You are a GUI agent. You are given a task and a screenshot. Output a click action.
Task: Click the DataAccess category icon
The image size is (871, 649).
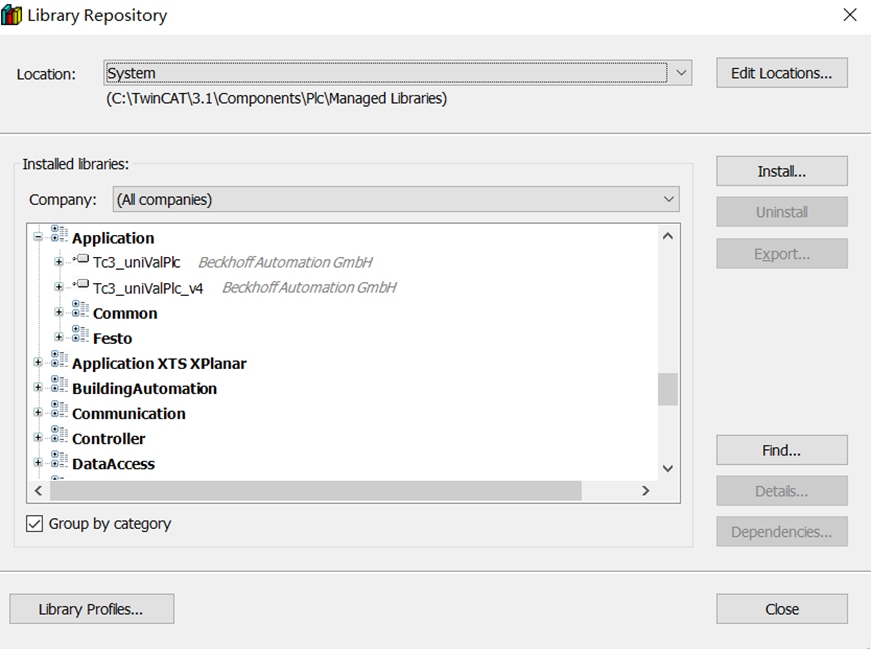(x=59, y=462)
